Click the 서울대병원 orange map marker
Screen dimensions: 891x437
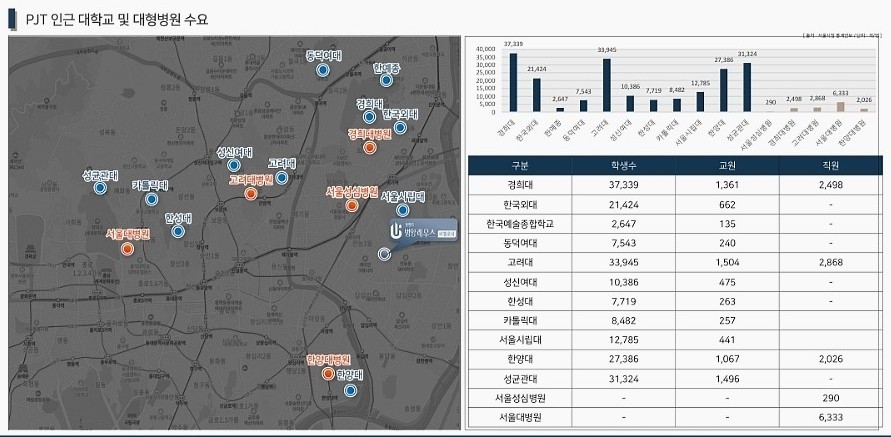coord(127,248)
